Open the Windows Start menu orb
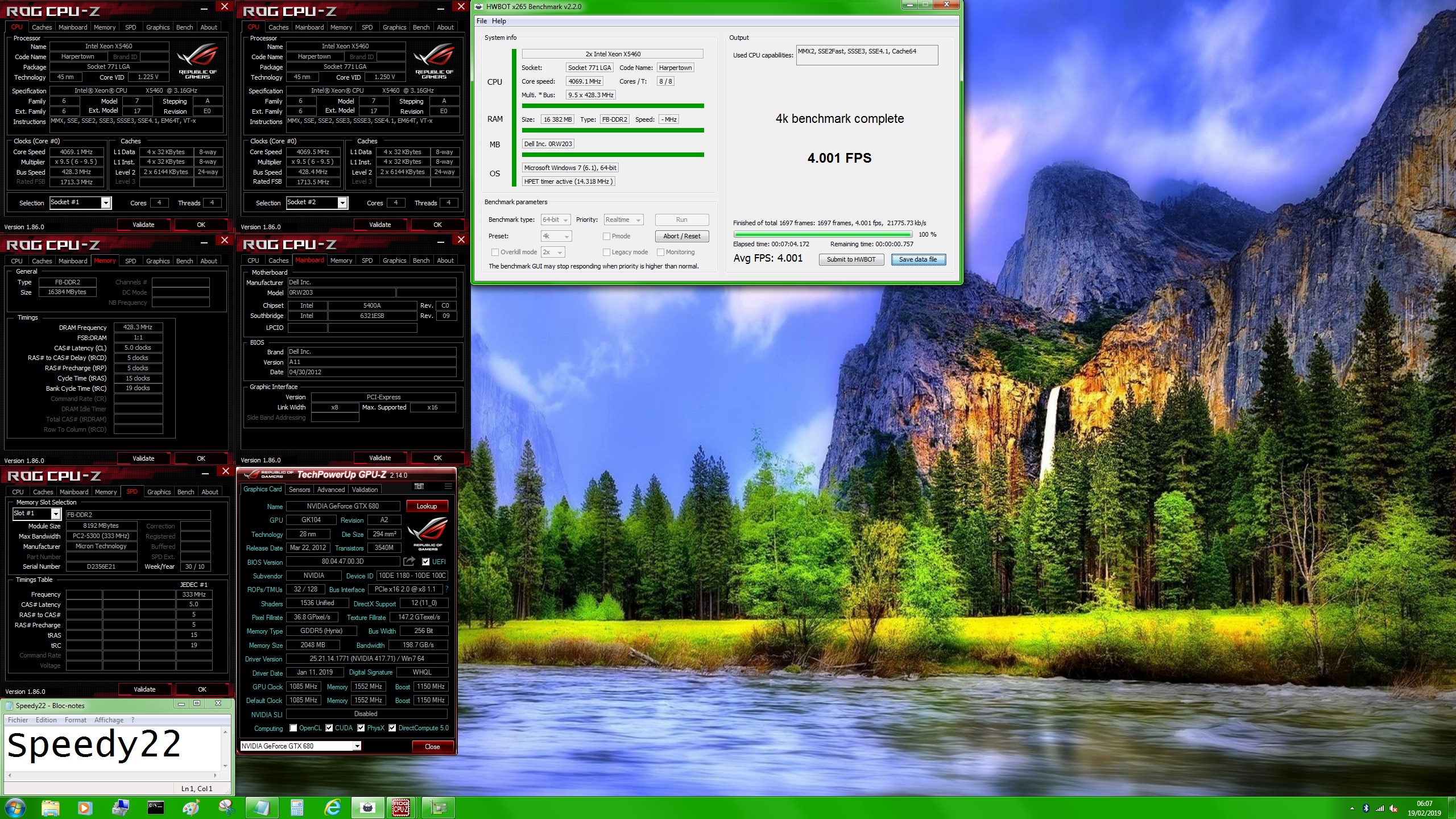1456x819 pixels. (x=15, y=807)
